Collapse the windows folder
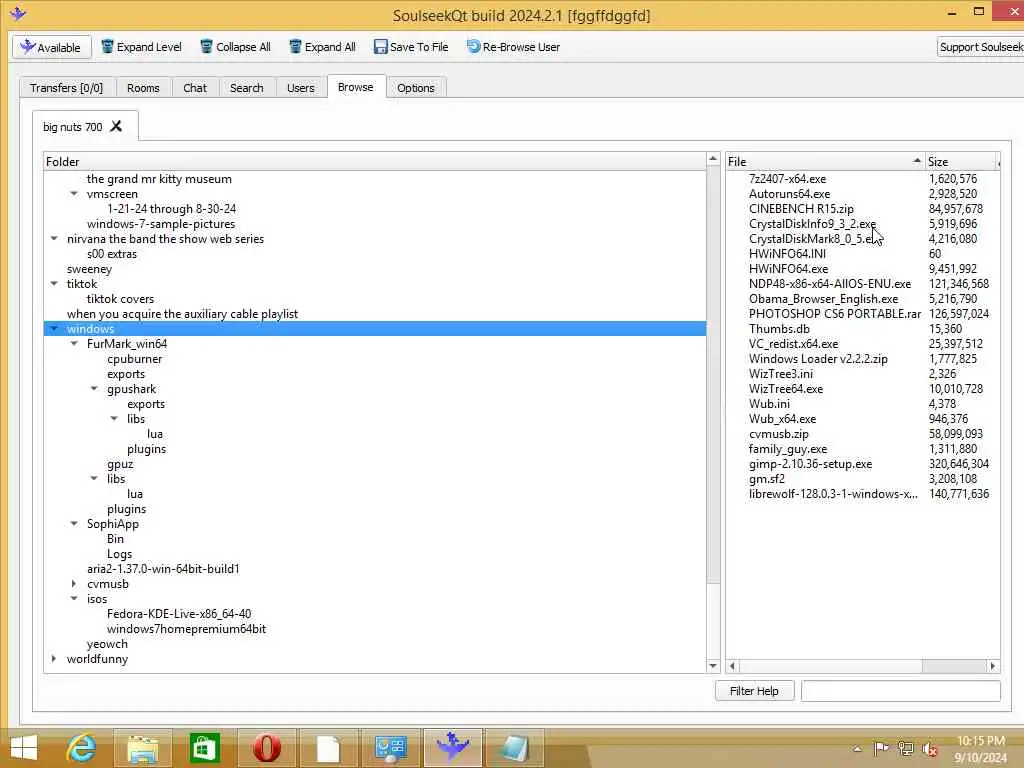1024x768 pixels. (x=54, y=329)
